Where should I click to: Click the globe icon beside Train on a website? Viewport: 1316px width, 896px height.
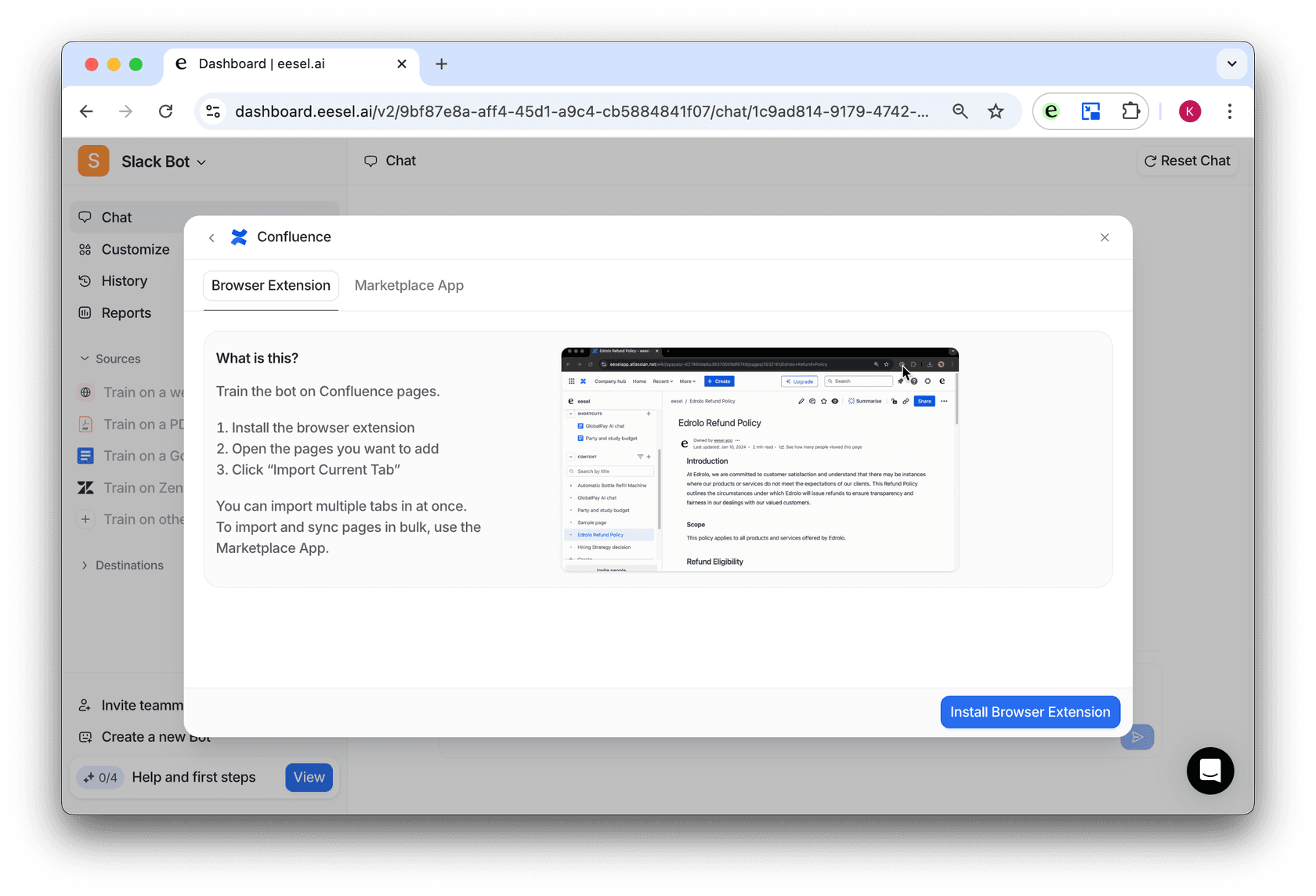point(86,392)
